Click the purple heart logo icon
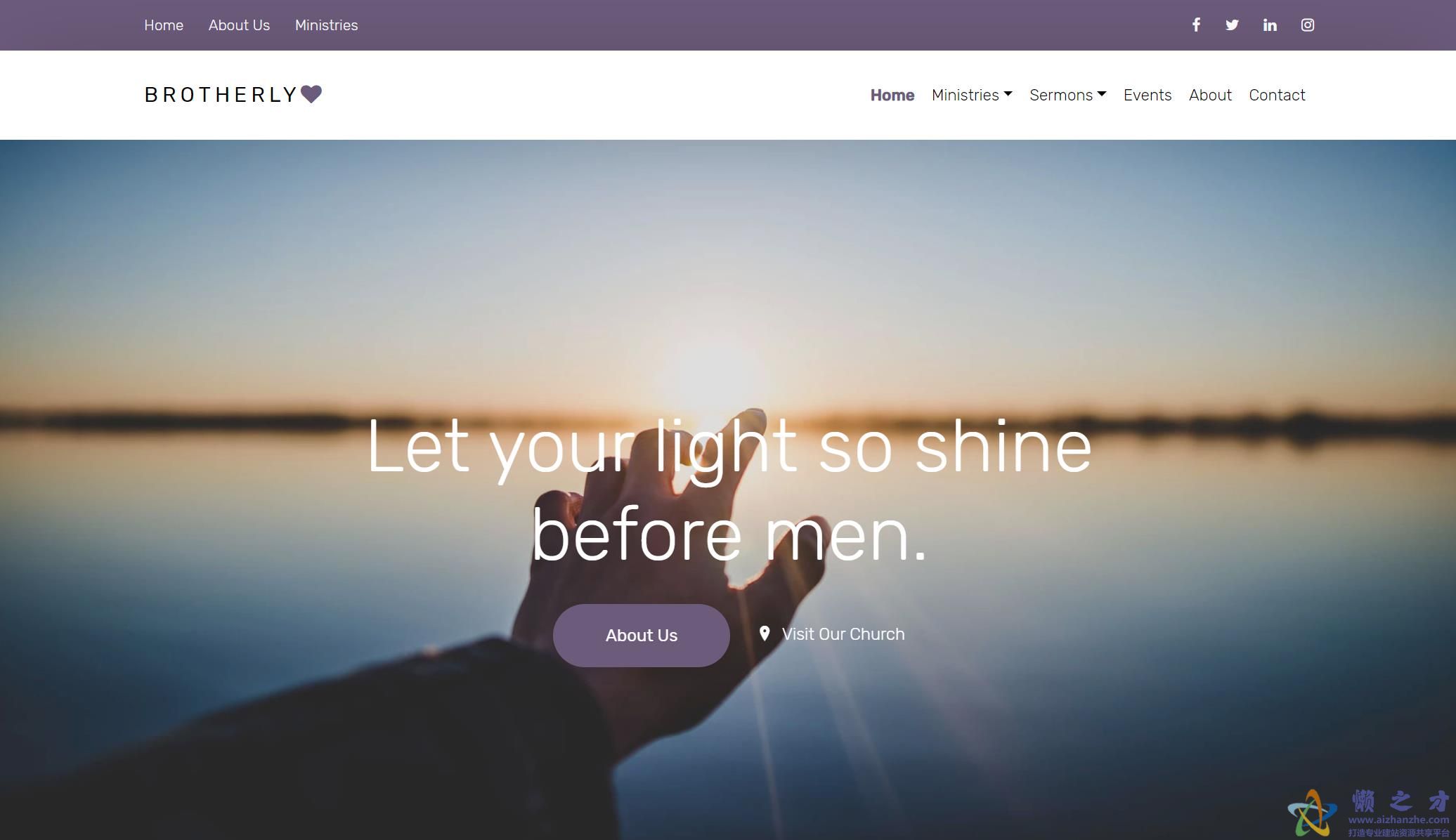 311,94
